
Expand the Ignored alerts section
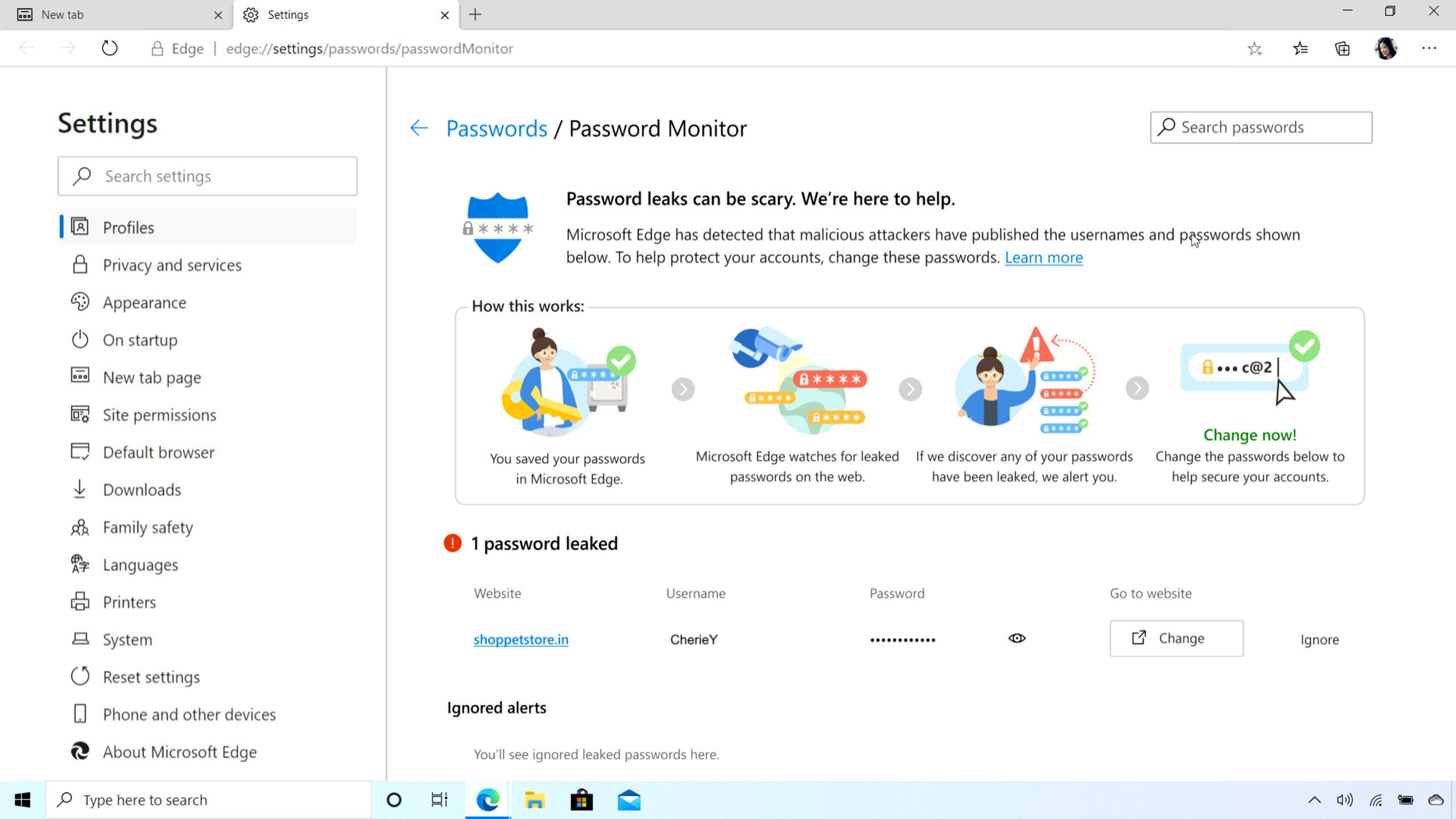tap(496, 707)
